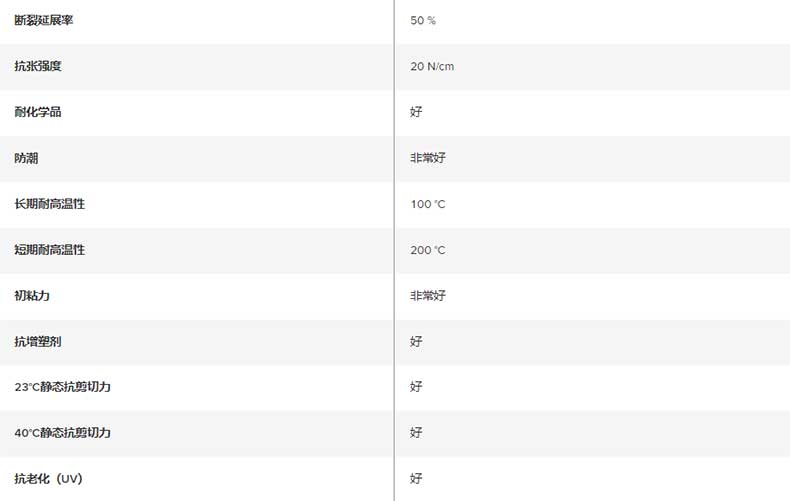Viewport: 790px width, 501px height.
Task: Select the 抗增塑剂 row label
Action: pyautogui.click(x=38, y=342)
